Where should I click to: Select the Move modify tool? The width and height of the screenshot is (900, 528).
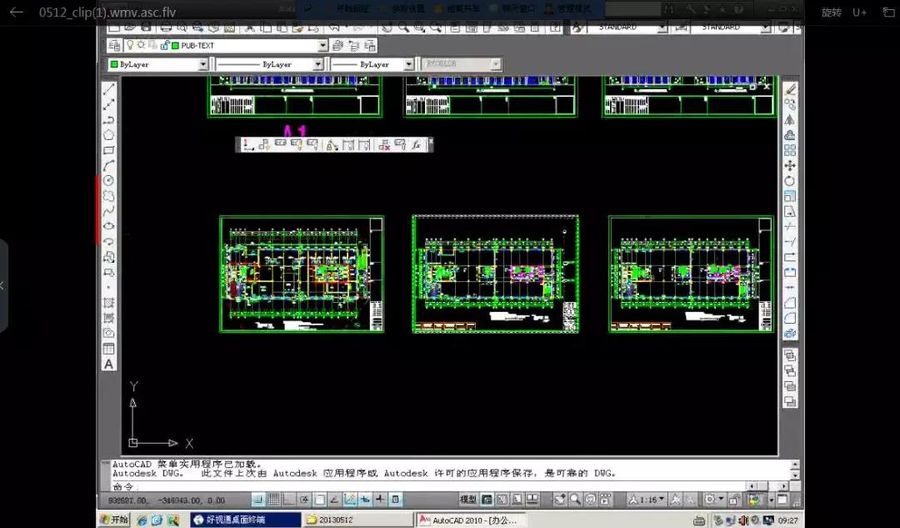tap(790, 166)
